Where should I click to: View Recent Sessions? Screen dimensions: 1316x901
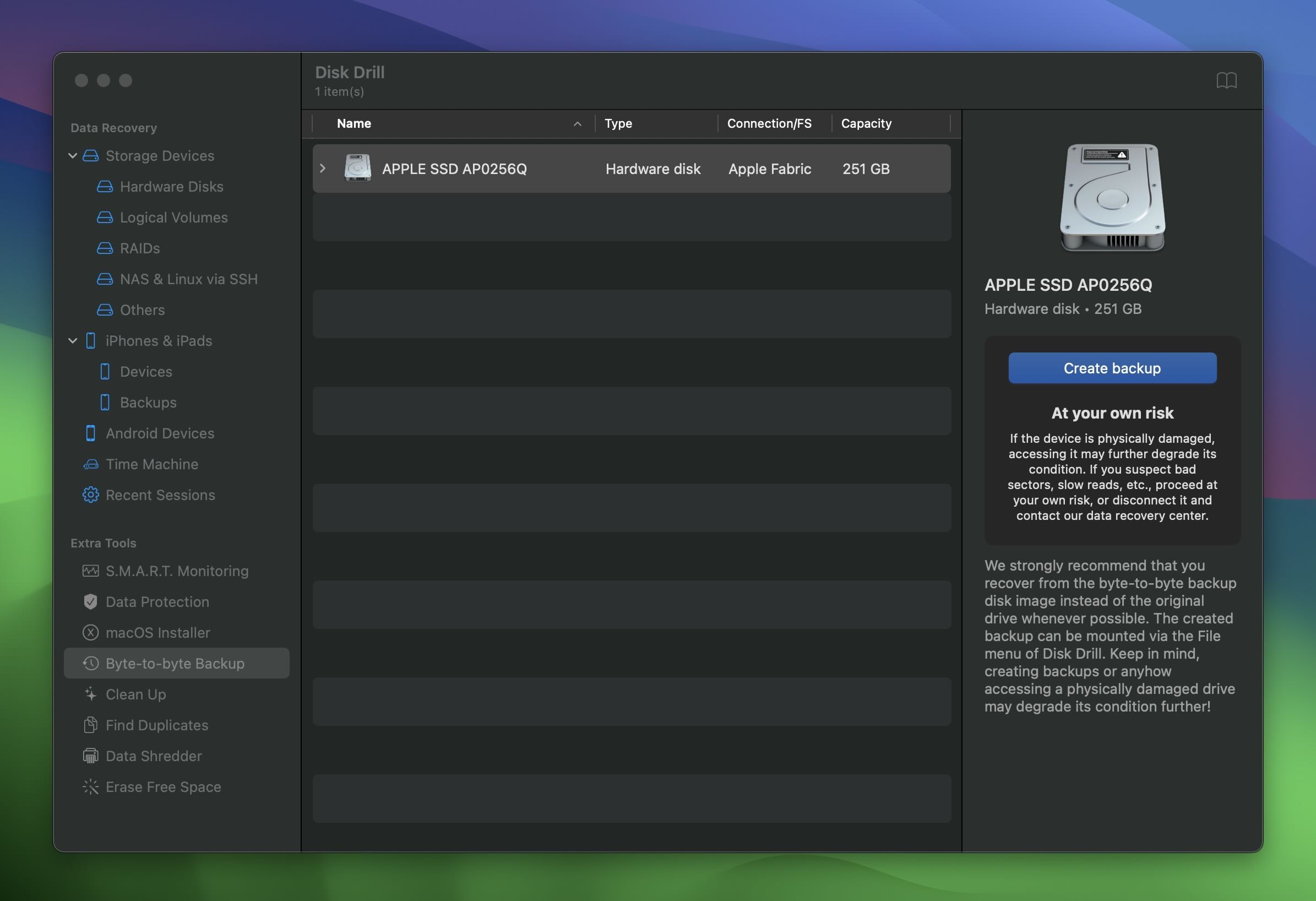coord(160,495)
